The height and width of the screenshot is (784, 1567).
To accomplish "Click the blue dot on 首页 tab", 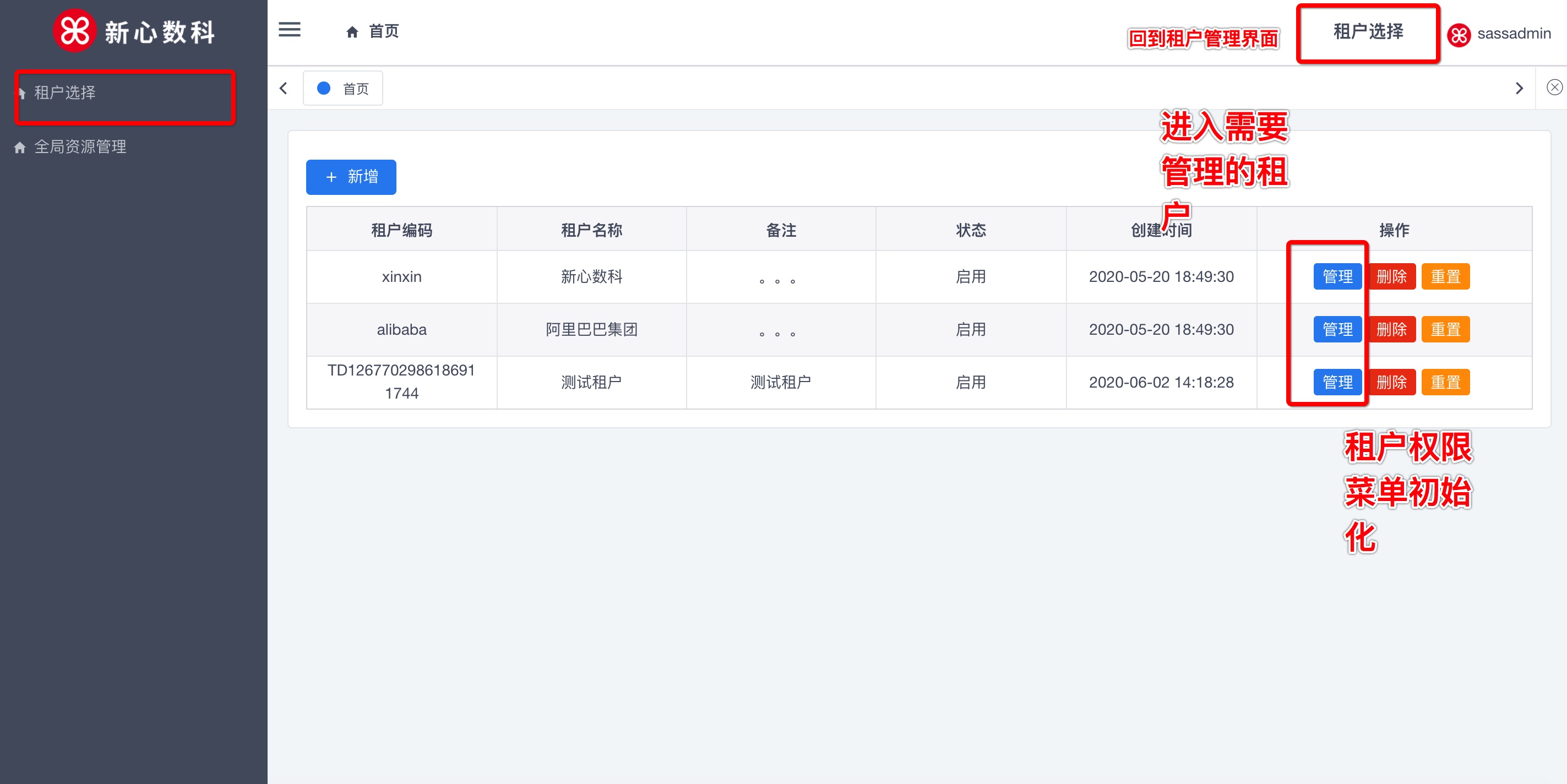I will (324, 89).
